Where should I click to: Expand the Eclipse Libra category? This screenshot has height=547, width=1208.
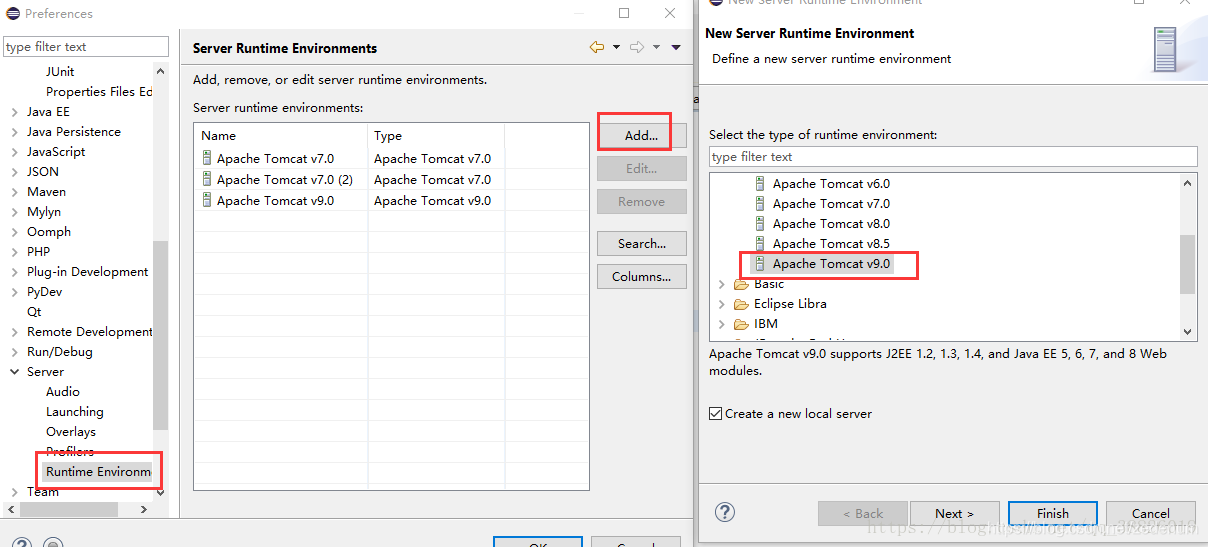pos(722,304)
